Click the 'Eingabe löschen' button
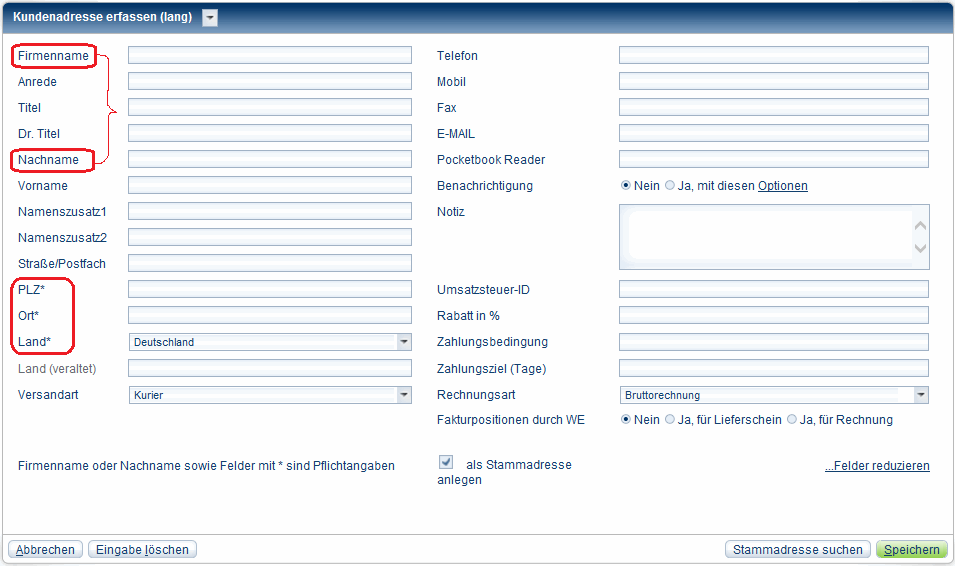This screenshot has height=566, width=955. pos(143,549)
